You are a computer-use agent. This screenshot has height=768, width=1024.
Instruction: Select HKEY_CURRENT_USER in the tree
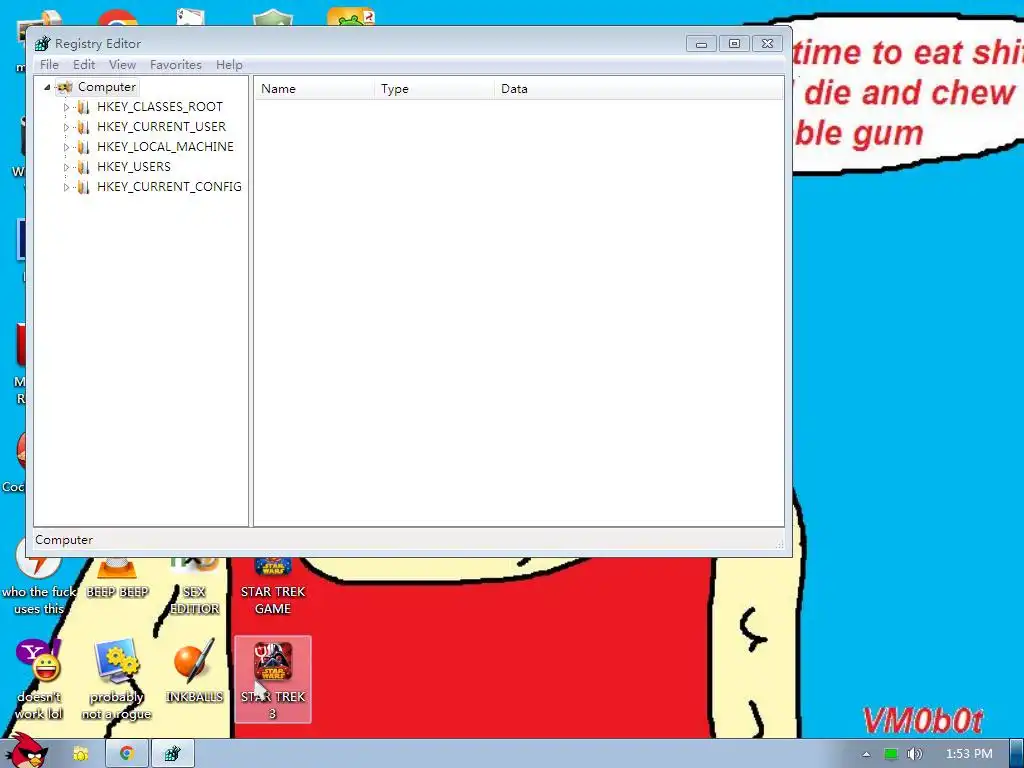click(161, 127)
